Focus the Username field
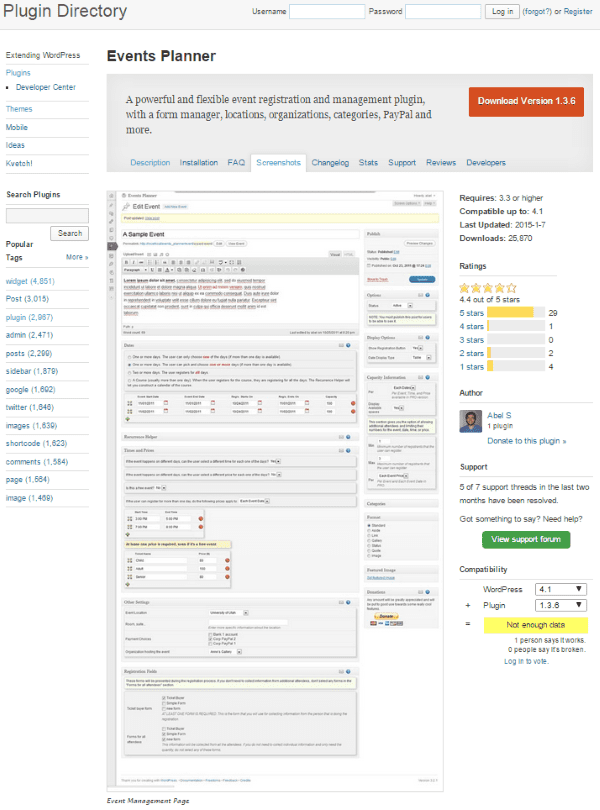The image size is (600, 810). click(327, 11)
